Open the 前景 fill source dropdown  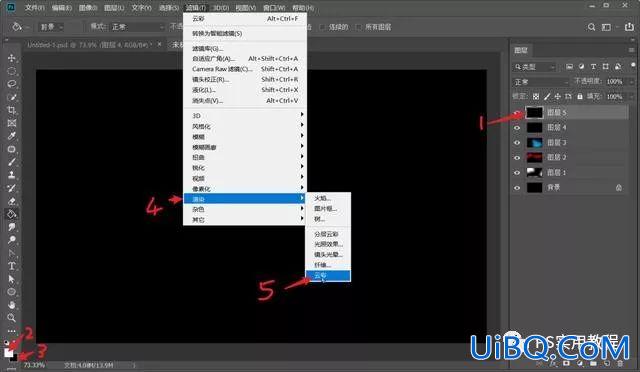coord(51,27)
